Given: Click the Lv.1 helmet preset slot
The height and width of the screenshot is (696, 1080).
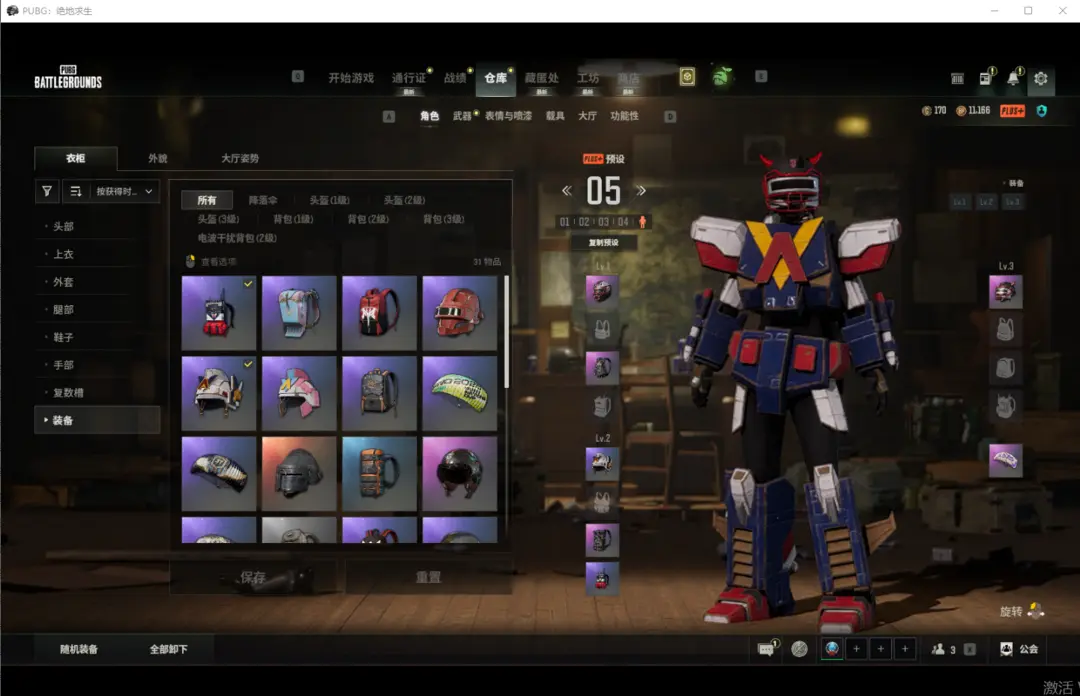Looking at the screenshot, I should 602,291.
